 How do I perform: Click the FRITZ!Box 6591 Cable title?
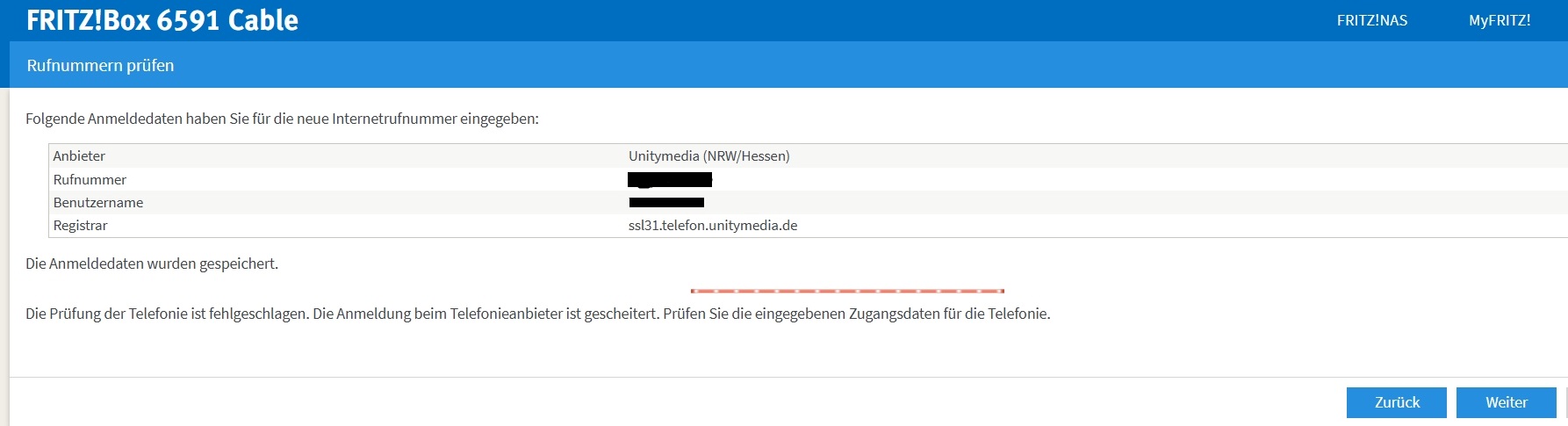point(162,20)
